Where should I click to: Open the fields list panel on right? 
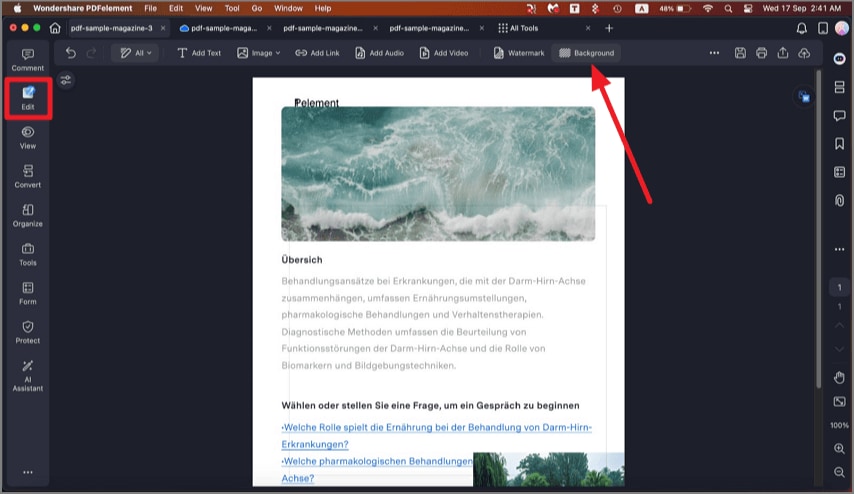point(839,172)
